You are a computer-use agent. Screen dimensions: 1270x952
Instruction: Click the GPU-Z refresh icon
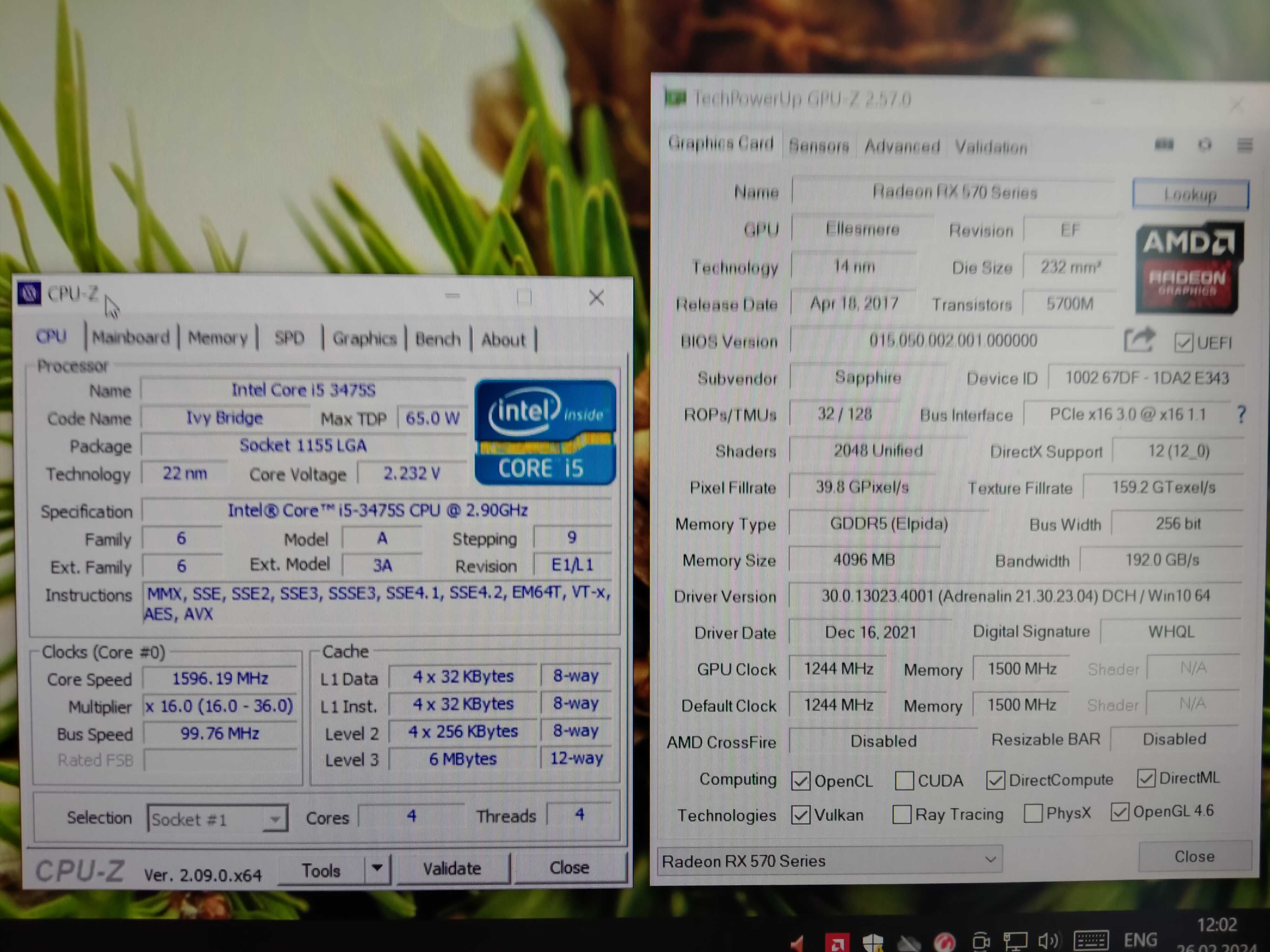(x=1205, y=145)
